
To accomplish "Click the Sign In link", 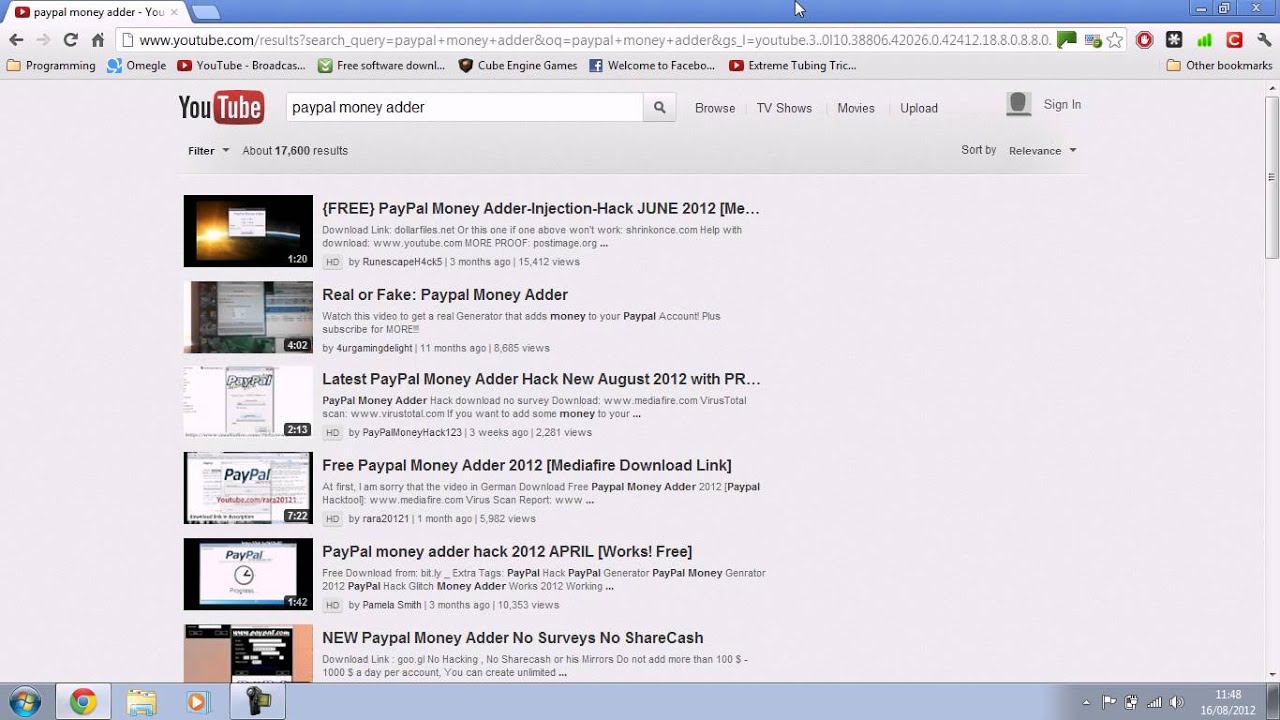I will tap(1062, 104).
